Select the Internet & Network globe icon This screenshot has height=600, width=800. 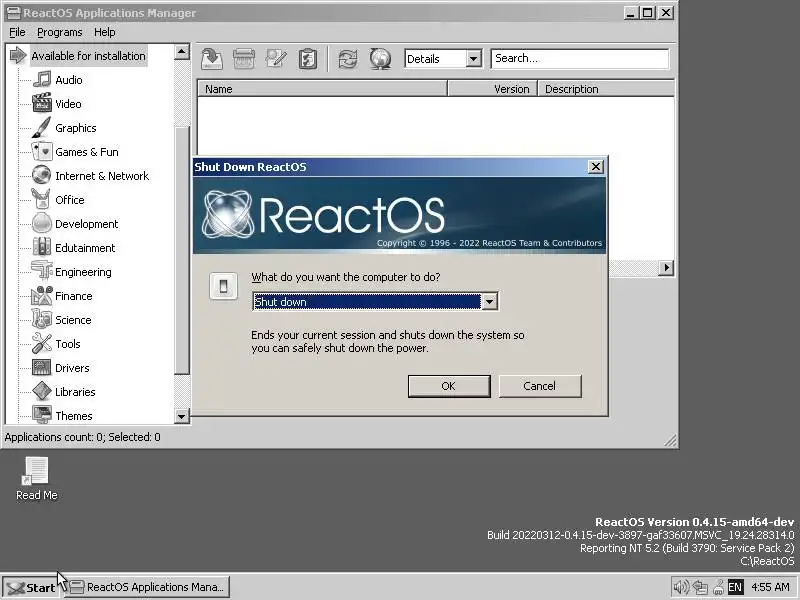point(42,176)
